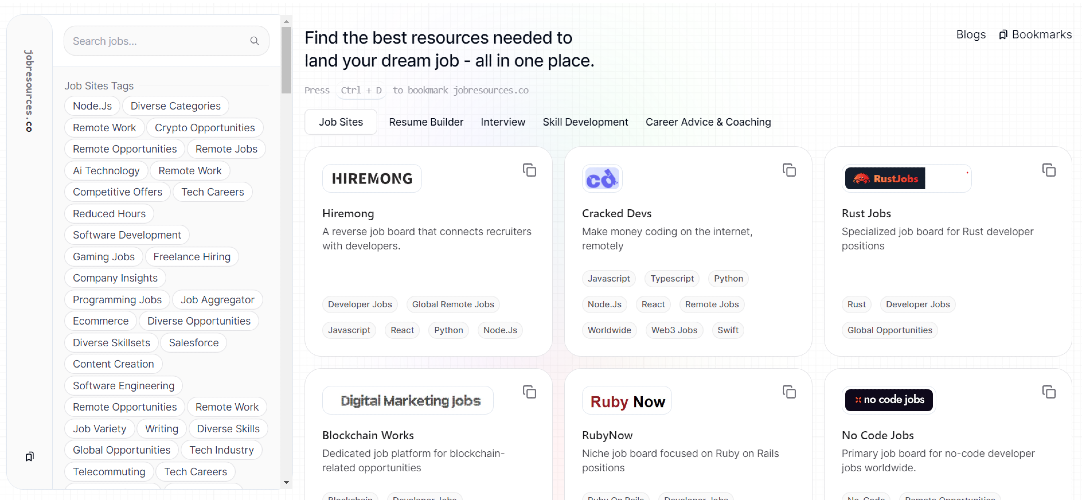The height and width of the screenshot is (500, 1082).
Task: Open the Blockchain Works card title
Action: point(368,435)
